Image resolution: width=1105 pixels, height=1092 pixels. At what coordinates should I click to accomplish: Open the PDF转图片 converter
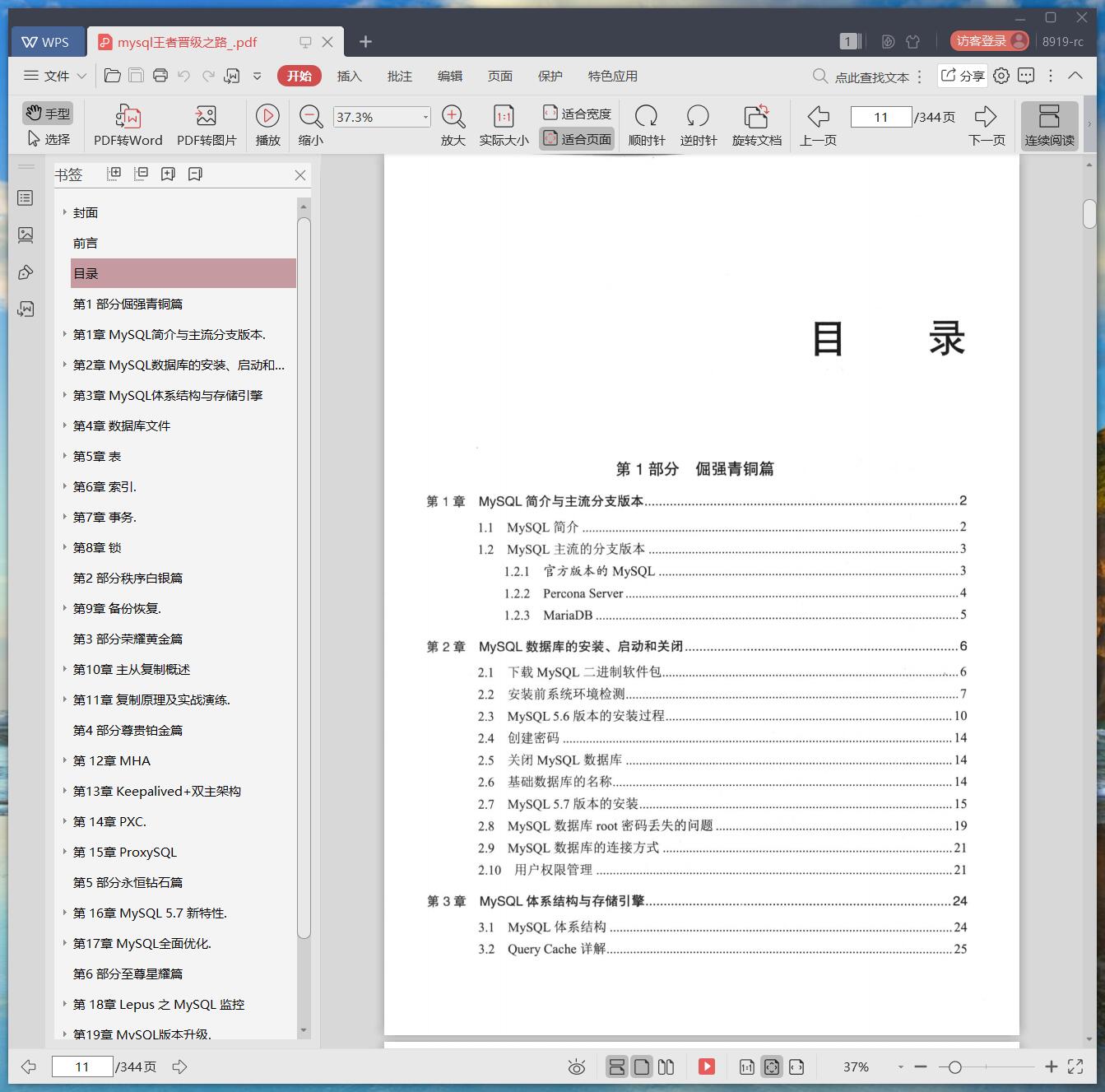pos(207,125)
